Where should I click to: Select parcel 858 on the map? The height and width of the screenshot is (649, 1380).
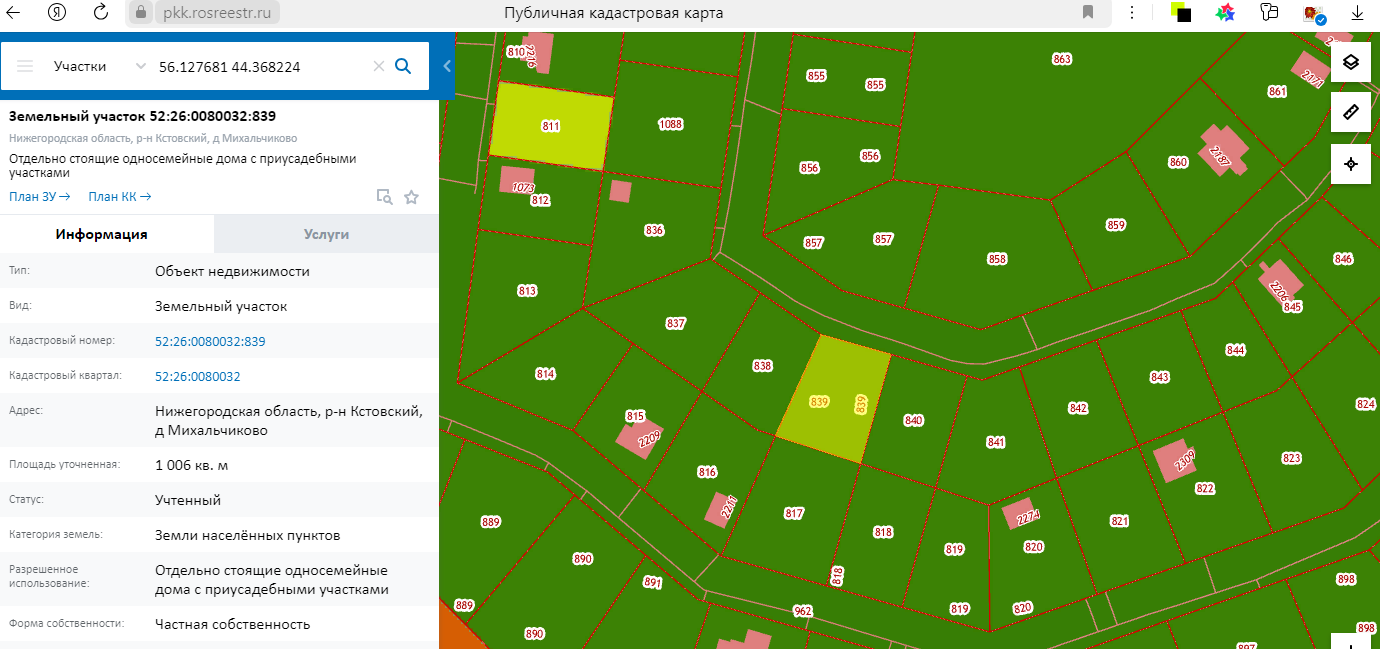click(997, 259)
